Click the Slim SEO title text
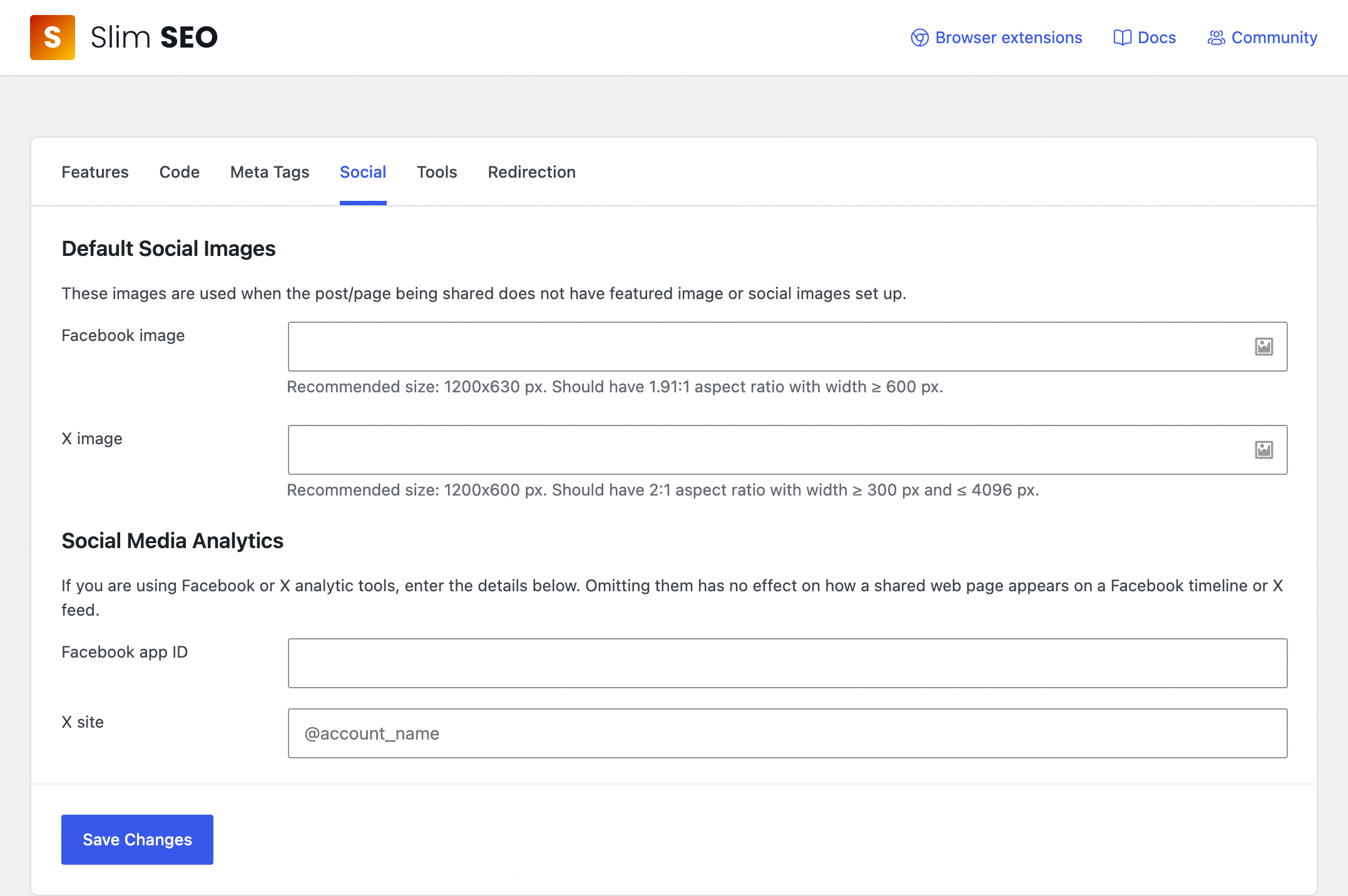Screen dimensions: 1348x896 154,38
